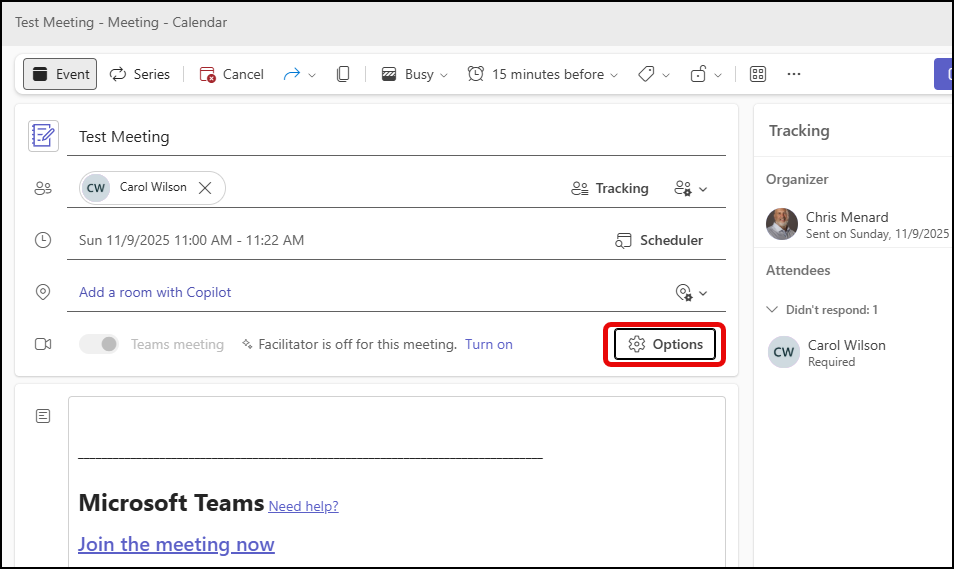Click the apps grid icon in toolbar
The image size is (954, 569).
[x=758, y=74]
